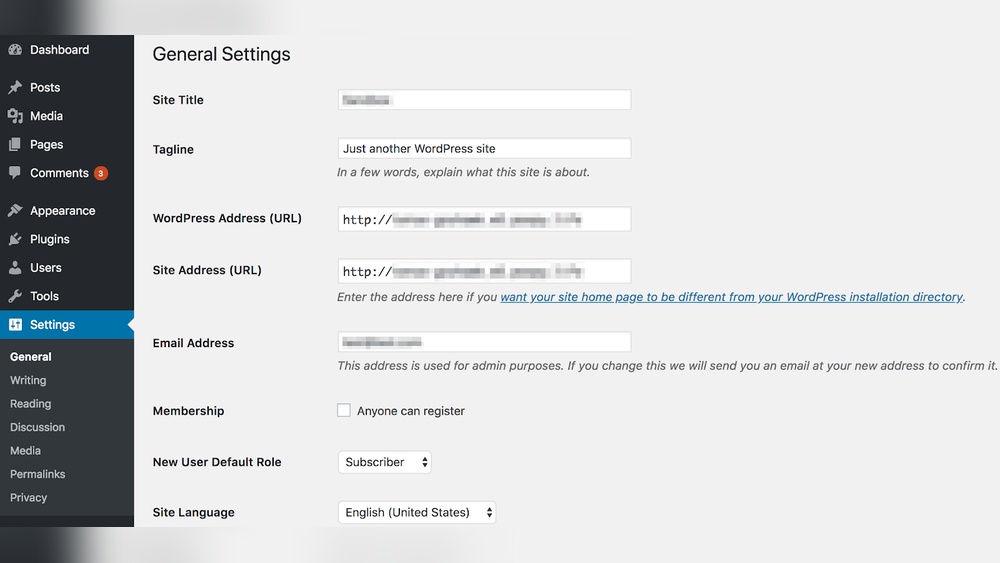Open the Permalinks settings submenu
The width and height of the screenshot is (1000, 563).
click(x=38, y=474)
